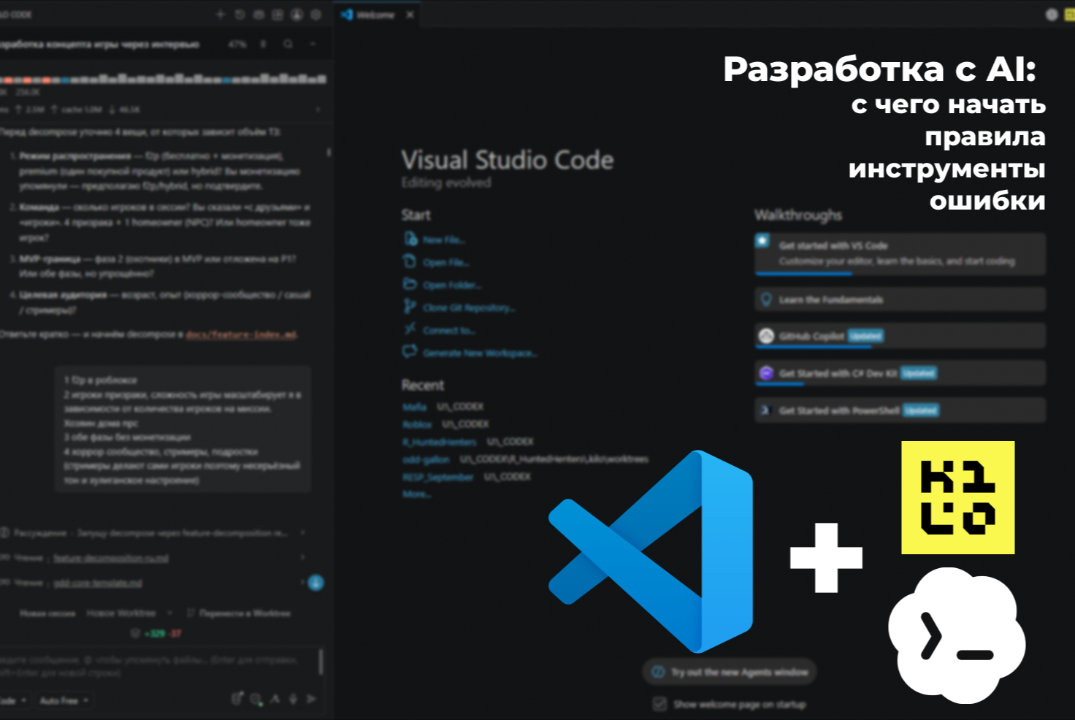Click the Новое Worktree button
This screenshot has width=1075, height=720.
121,613
